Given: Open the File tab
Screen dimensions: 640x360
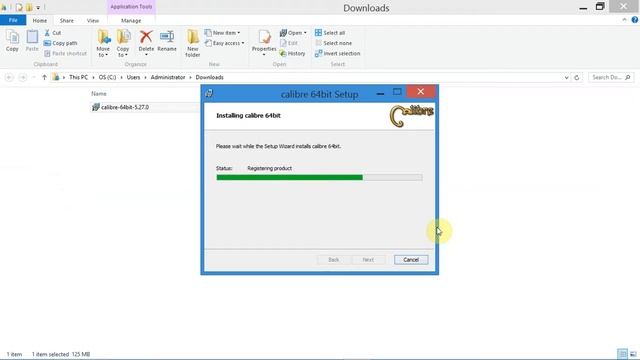Looking at the screenshot, I should (x=13, y=20).
